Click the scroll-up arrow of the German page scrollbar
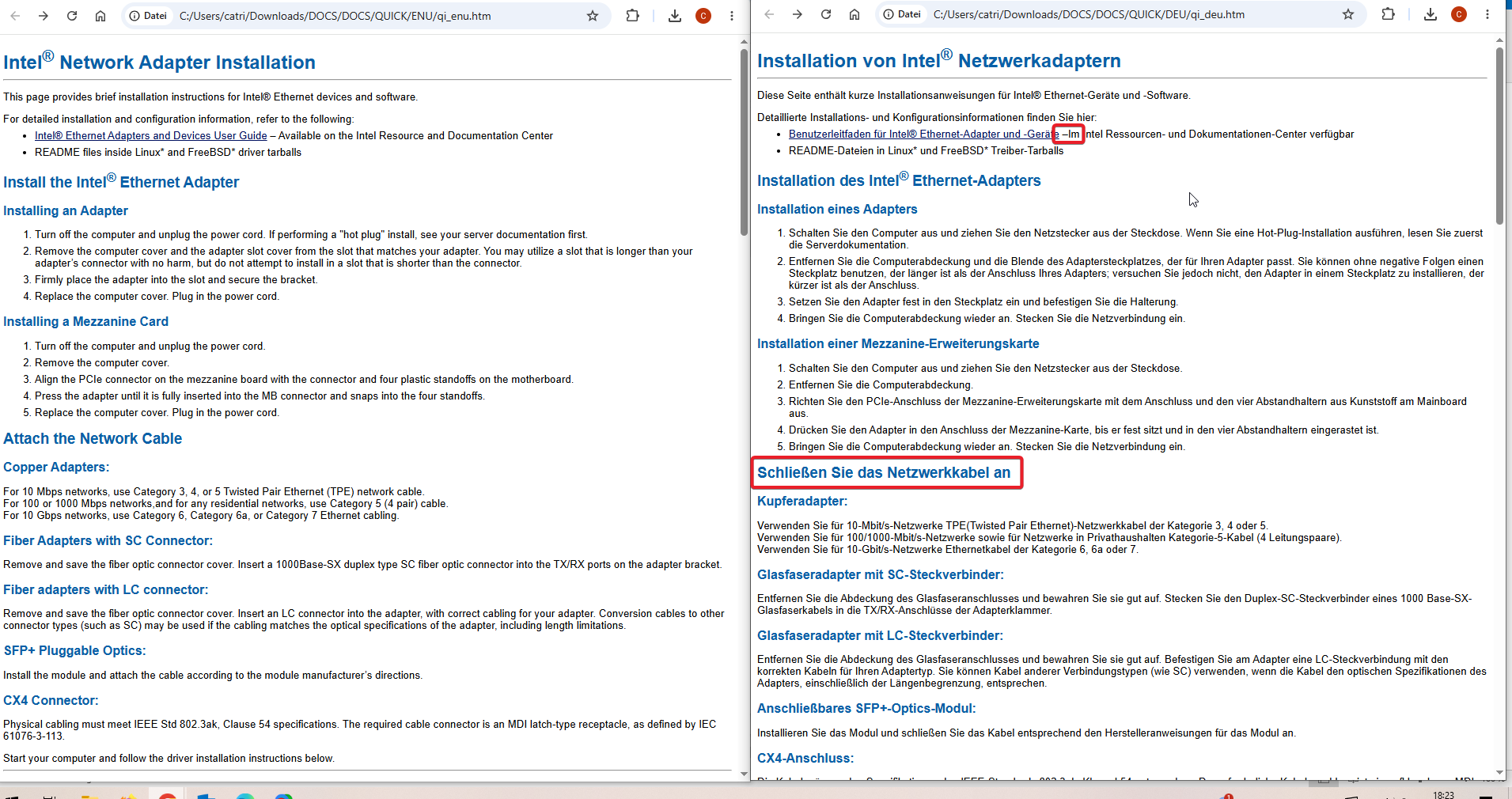This screenshot has width=1512, height=799. (1499, 40)
